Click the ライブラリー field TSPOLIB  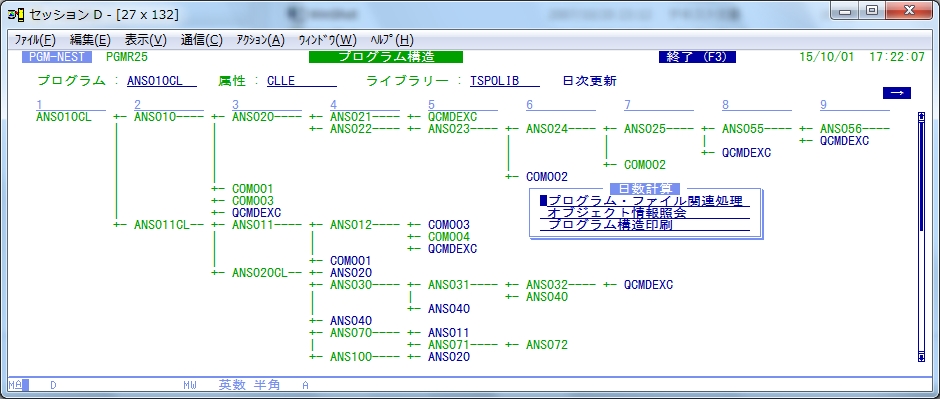pos(505,81)
